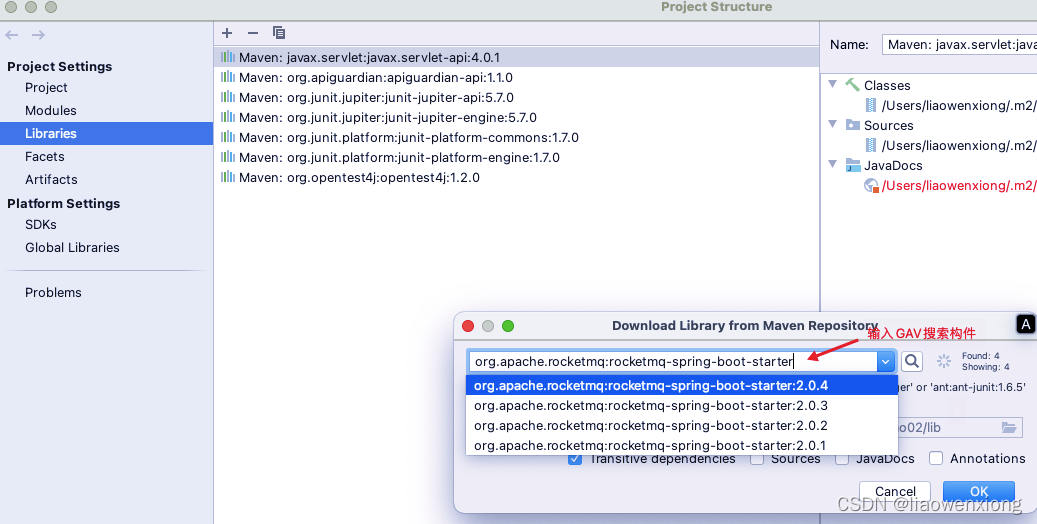Viewport: 1037px width, 524px height.
Task: Open Artifacts settings page
Action: click(51, 179)
